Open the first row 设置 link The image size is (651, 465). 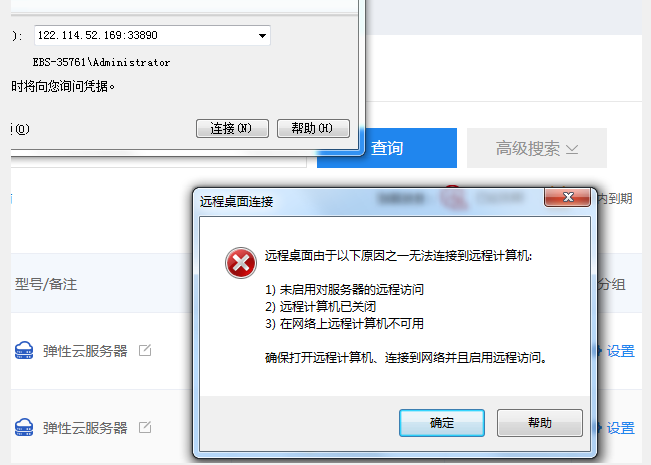pos(621,351)
